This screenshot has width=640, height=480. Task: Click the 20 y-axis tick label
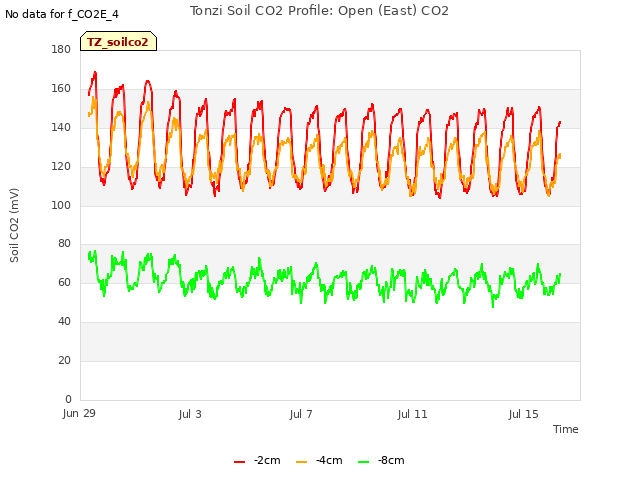(x=64, y=360)
